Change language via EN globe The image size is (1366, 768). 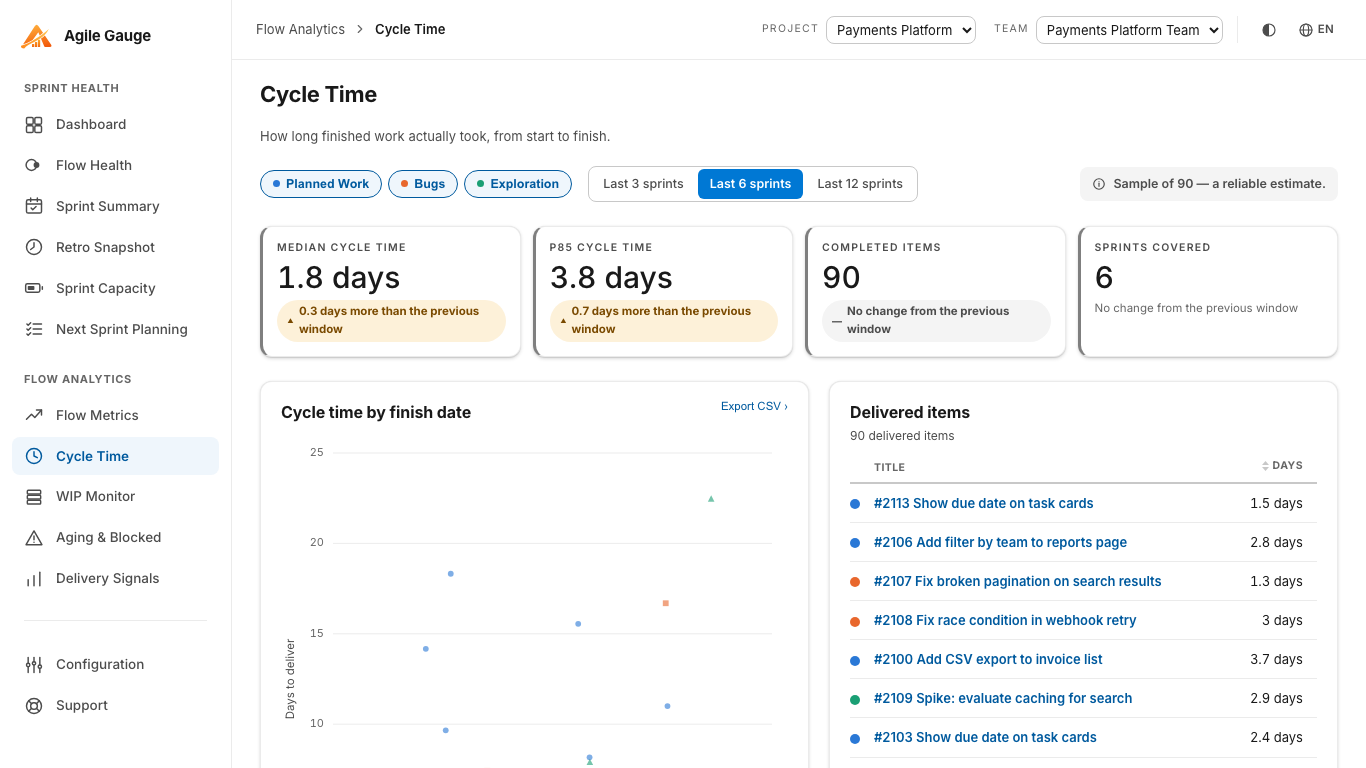click(1316, 30)
